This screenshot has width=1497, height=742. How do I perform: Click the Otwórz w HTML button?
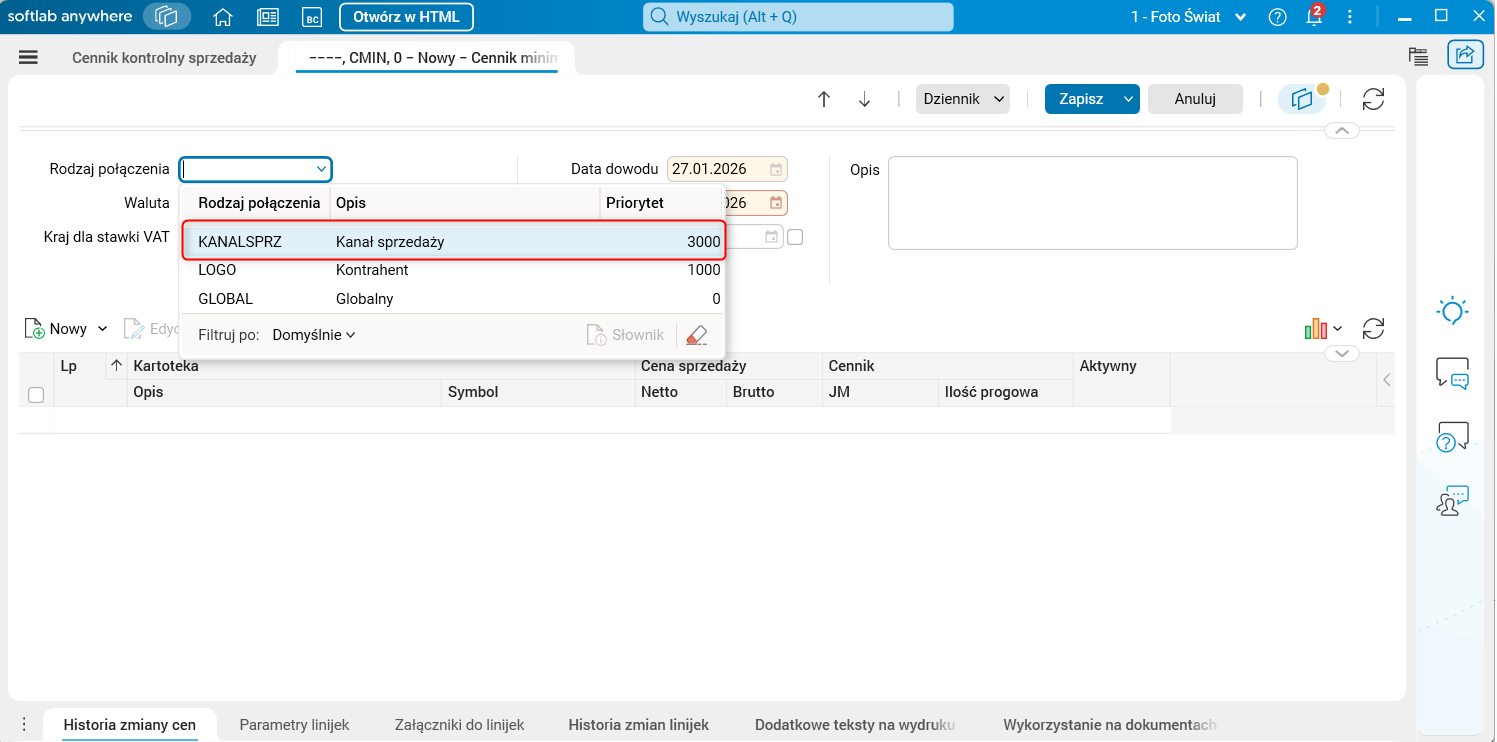[x=406, y=17]
